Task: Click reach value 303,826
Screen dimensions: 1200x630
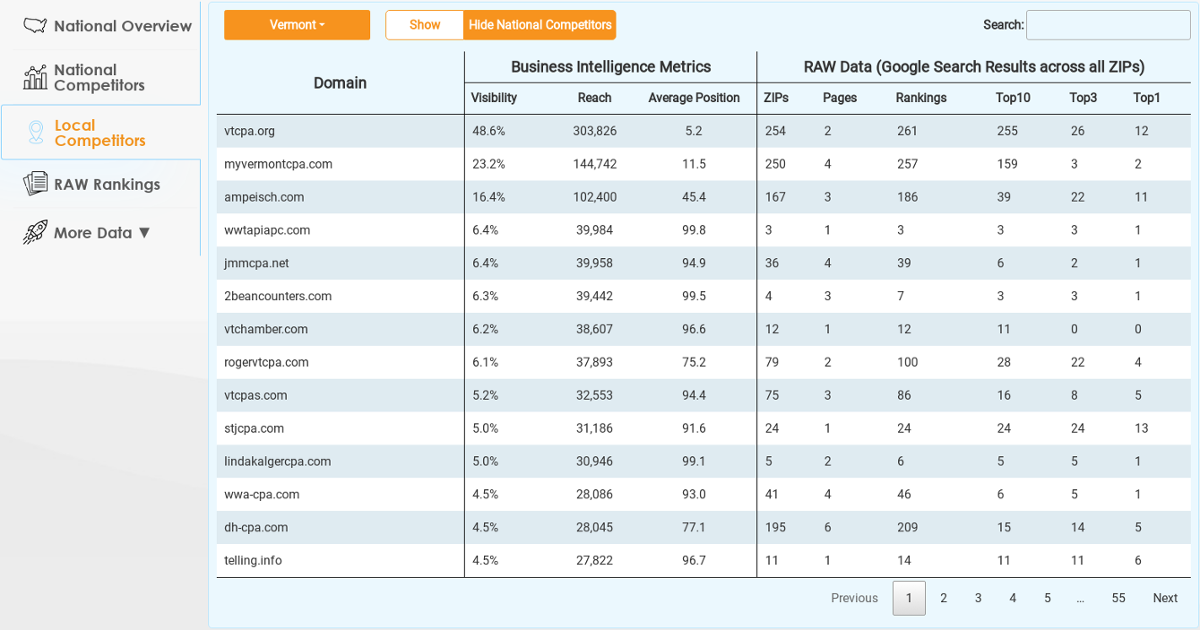Action: point(595,131)
